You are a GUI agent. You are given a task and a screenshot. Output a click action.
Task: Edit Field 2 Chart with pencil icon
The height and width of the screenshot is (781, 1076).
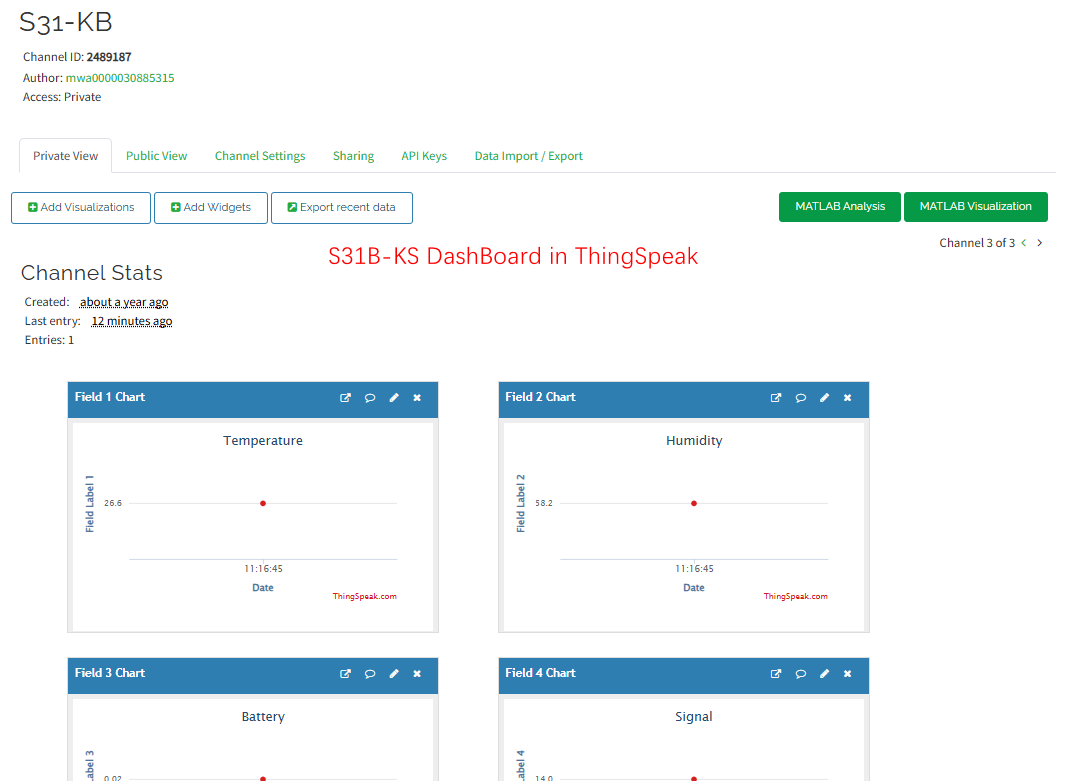click(x=825, y=398)
